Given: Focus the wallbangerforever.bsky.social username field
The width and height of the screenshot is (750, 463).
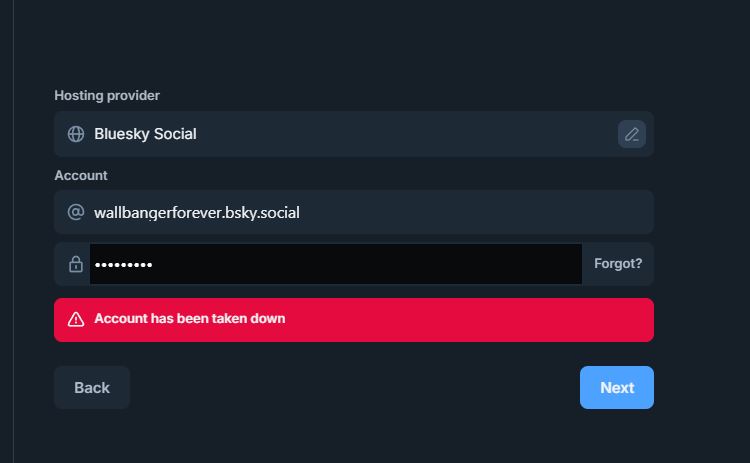Looking at the screenshot, I should (x=197, y=213).
